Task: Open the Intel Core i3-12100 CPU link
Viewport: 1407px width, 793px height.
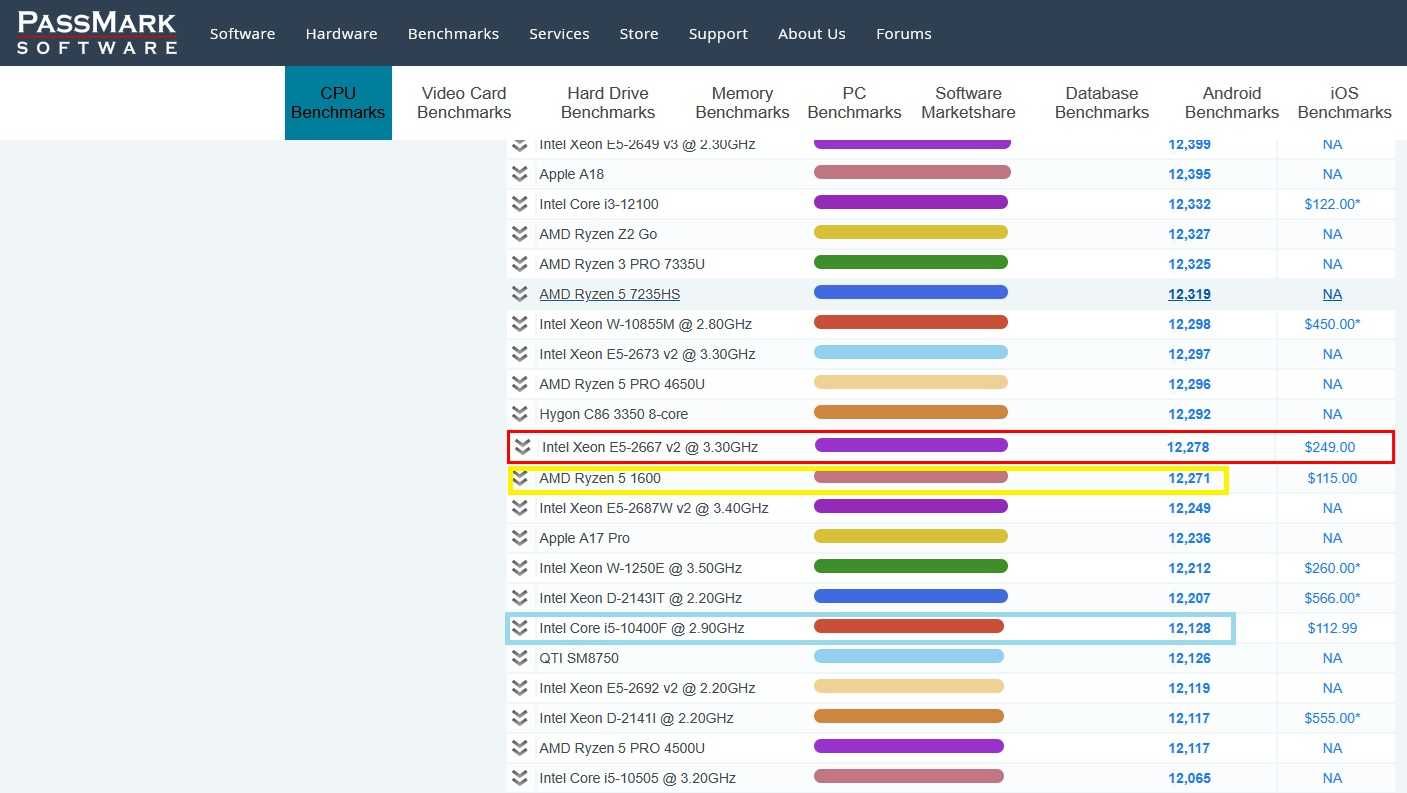Action: (x=599, y=204)
